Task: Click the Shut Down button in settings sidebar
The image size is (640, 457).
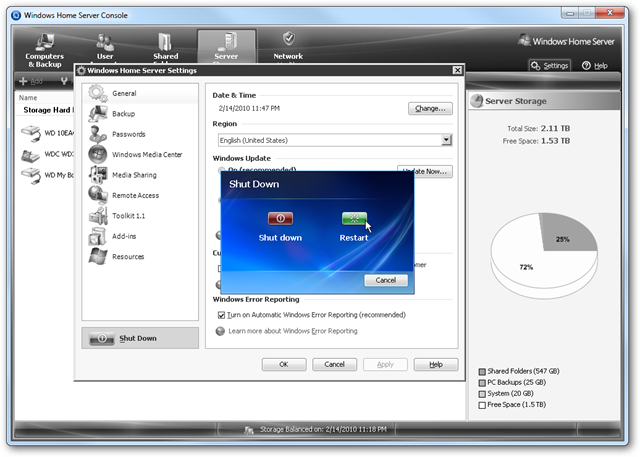Action: click(x=140, y=338)
